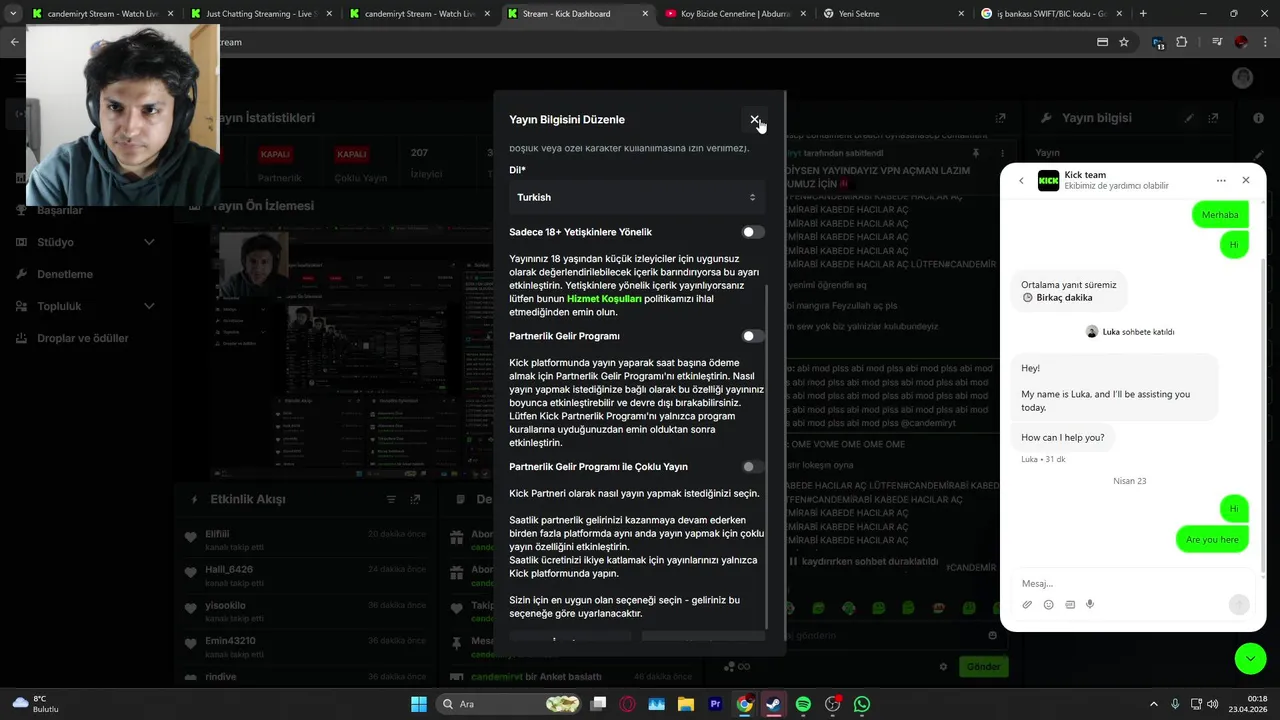Bookmark this page with the star icon
The height and width of the screenshot is (720, 1280).
tap(1124, 42)
